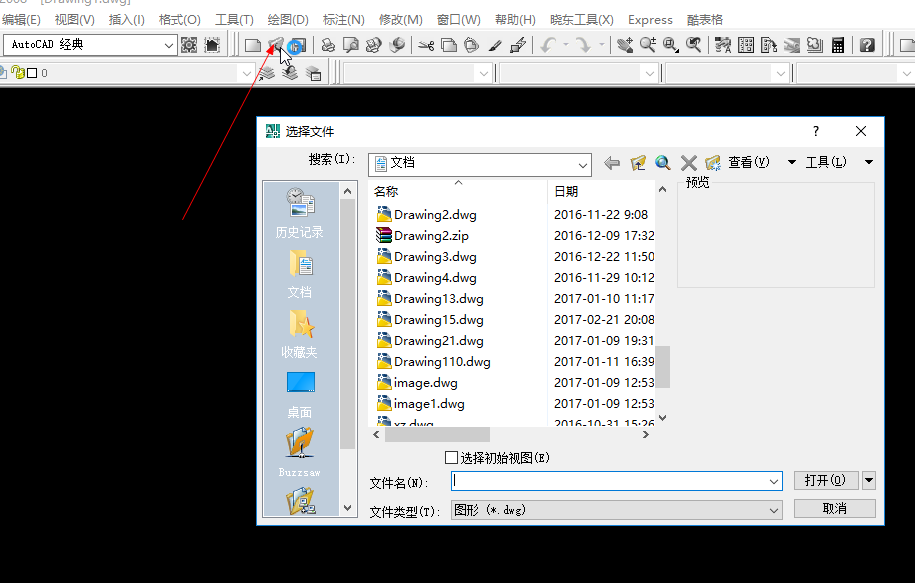Viewport: 915px width, 583px height.
Task: Open the DesignCenter icon
Action: (746, 45)
